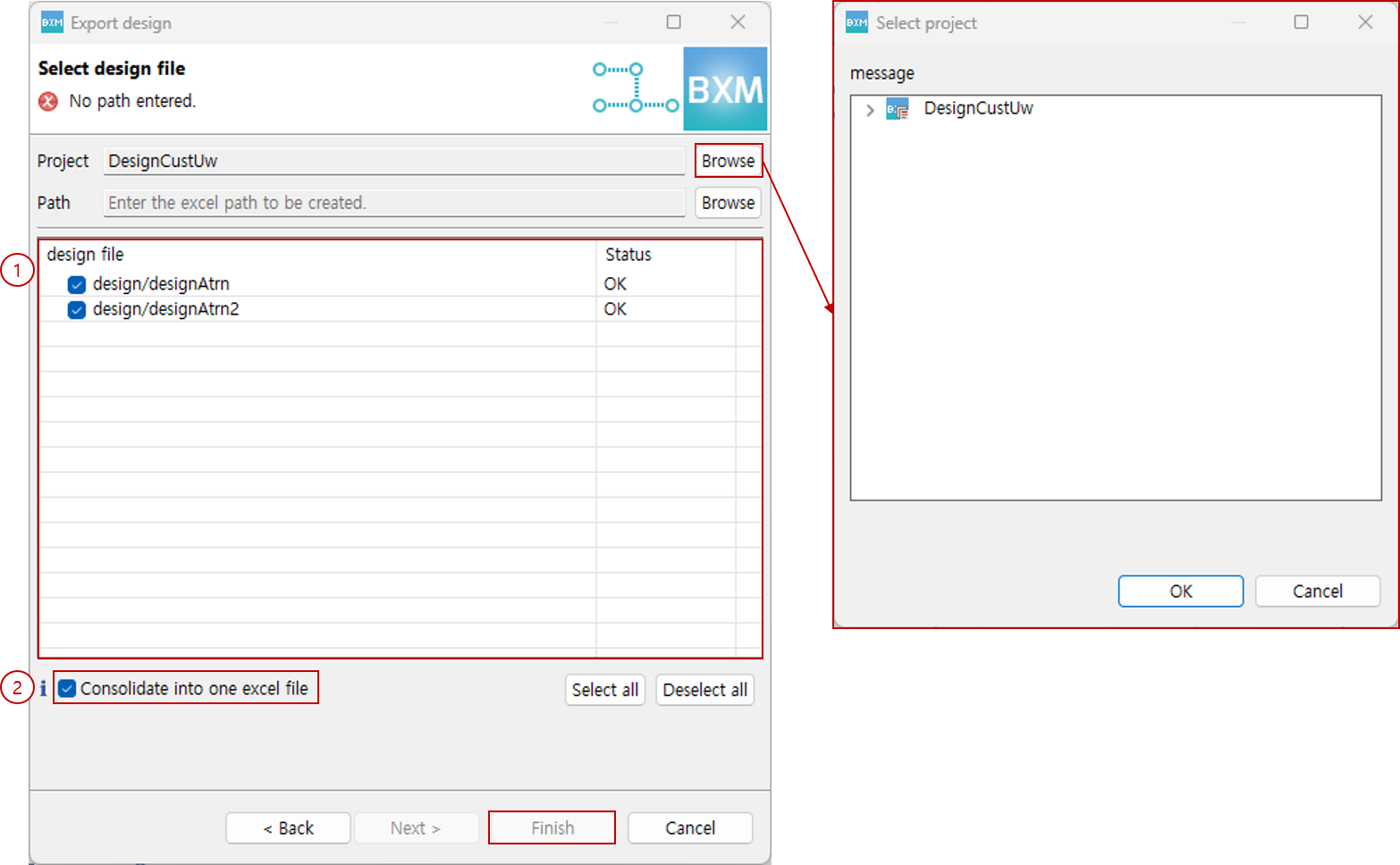Uncheck the design/designAtrn2 checkbox
This screenshot has height=865, width=1400.
(77, 309)
